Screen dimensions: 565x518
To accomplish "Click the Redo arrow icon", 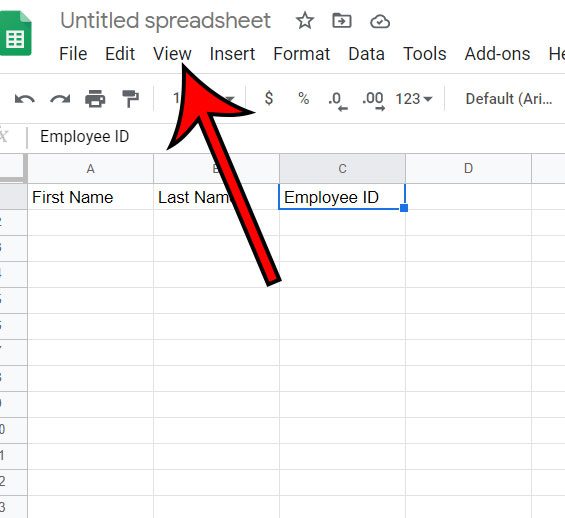I will pyautogui.click(x=60, y=99).
